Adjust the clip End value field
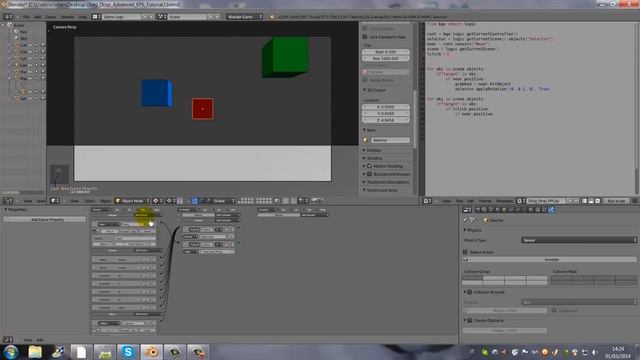The width and height of the screenshot is (640, 360). [x=386, y=58]
